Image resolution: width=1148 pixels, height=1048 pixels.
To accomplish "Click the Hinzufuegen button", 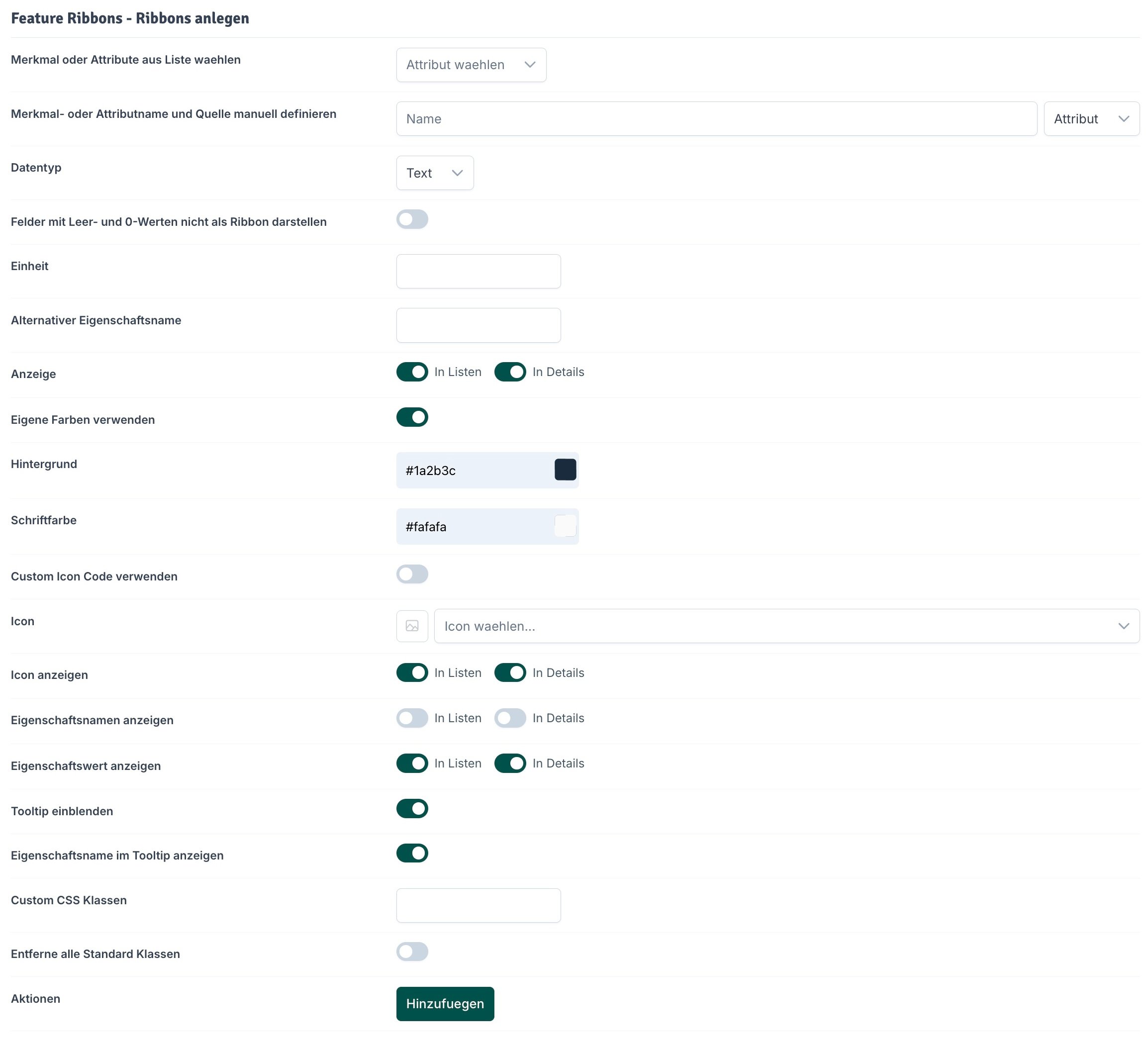I will 445,1004.
